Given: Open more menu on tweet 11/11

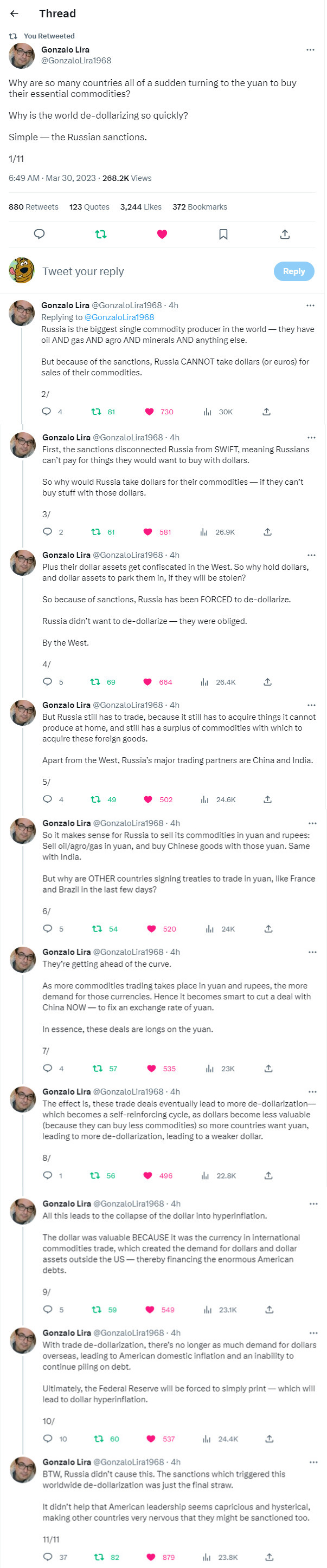Looking at the screenshot, I should [x=313, y=1461].
